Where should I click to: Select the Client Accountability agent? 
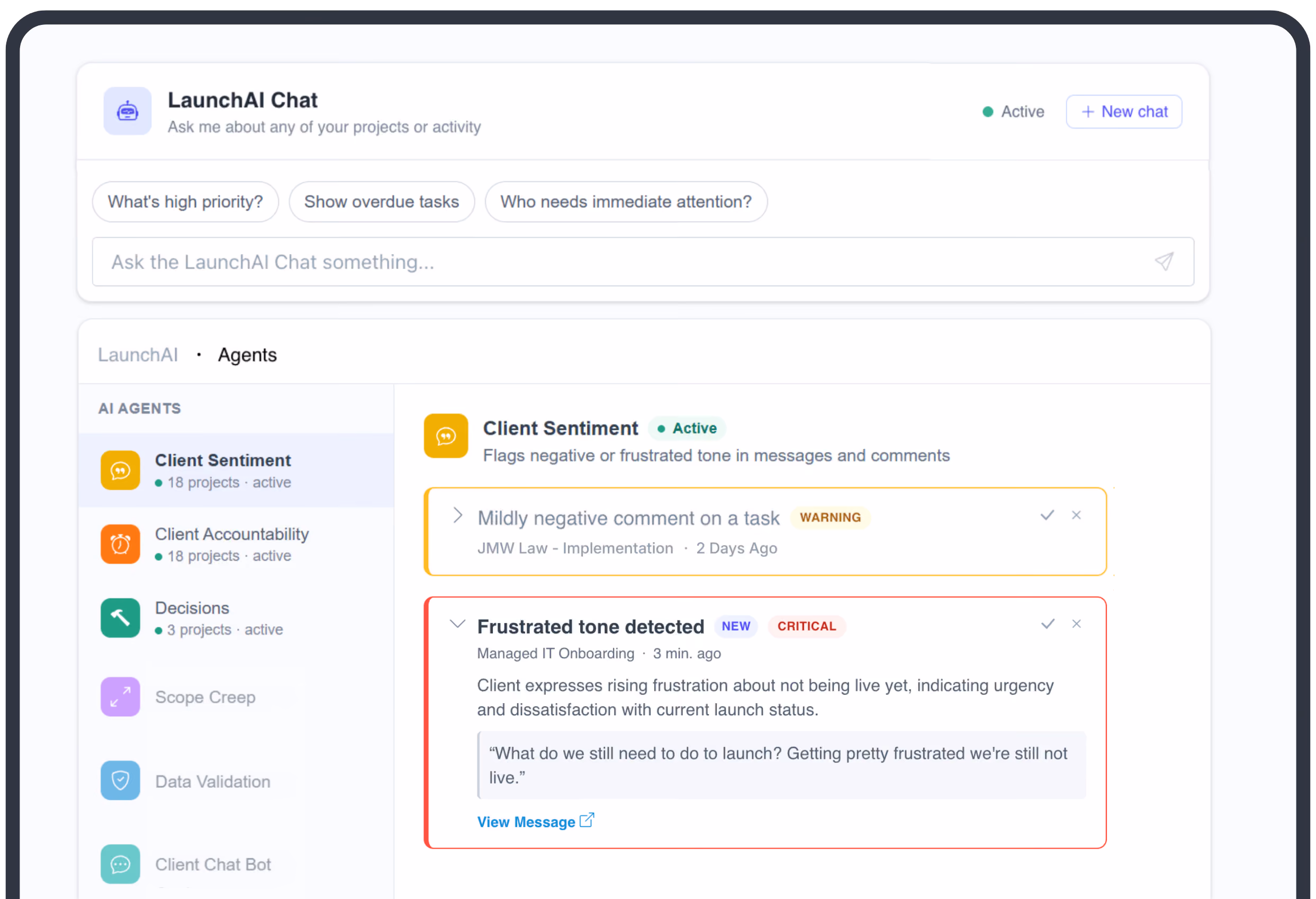tap(236, 544)
